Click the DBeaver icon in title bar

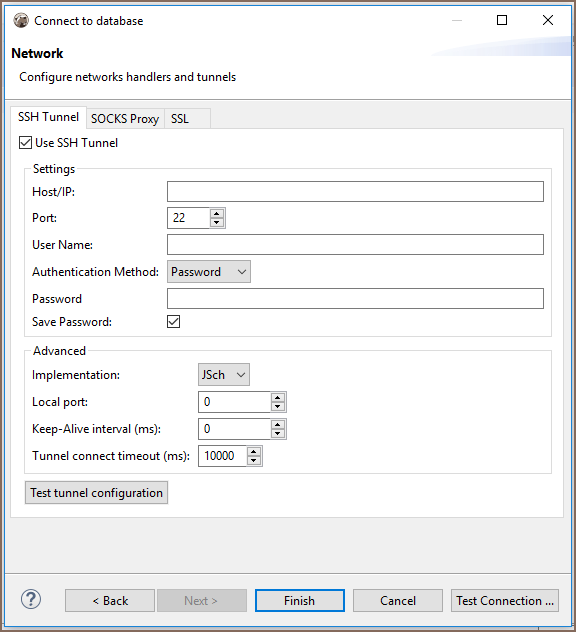[x=21, y=20]
